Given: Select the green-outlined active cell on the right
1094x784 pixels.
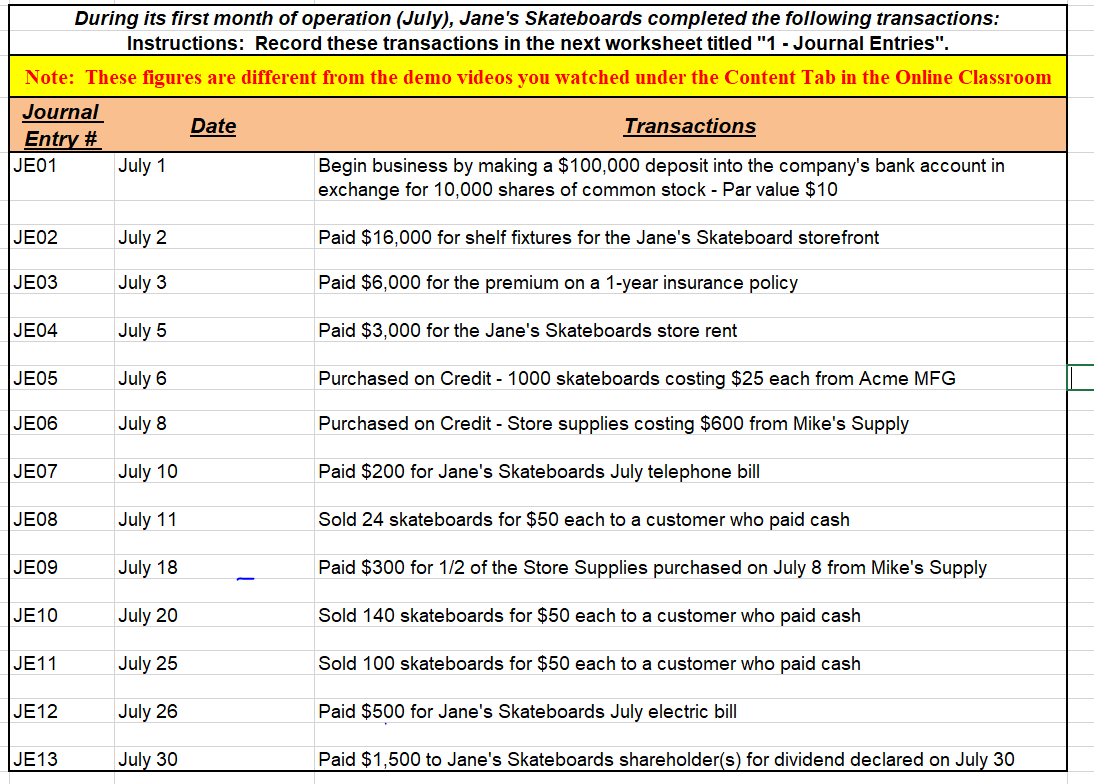Looking at the screenshot, I should (x=1081, y=378).
